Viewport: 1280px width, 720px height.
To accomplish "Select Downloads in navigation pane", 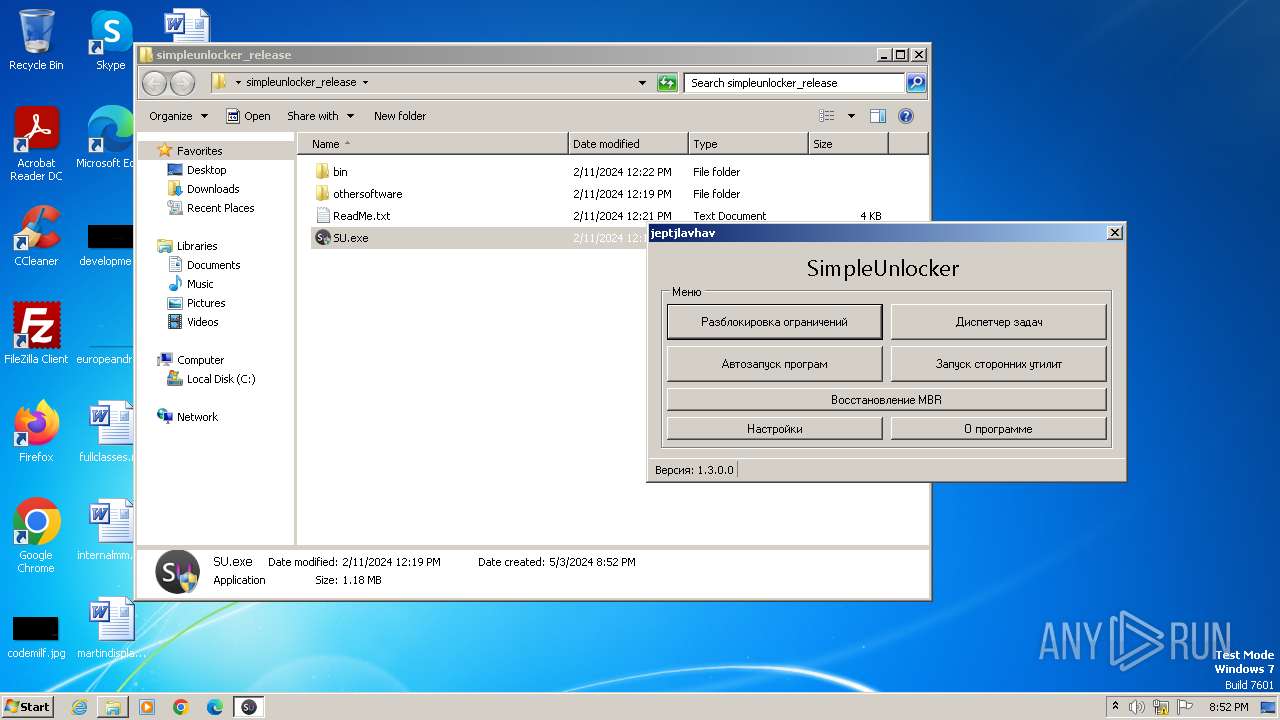I will [x=213, y=189].
